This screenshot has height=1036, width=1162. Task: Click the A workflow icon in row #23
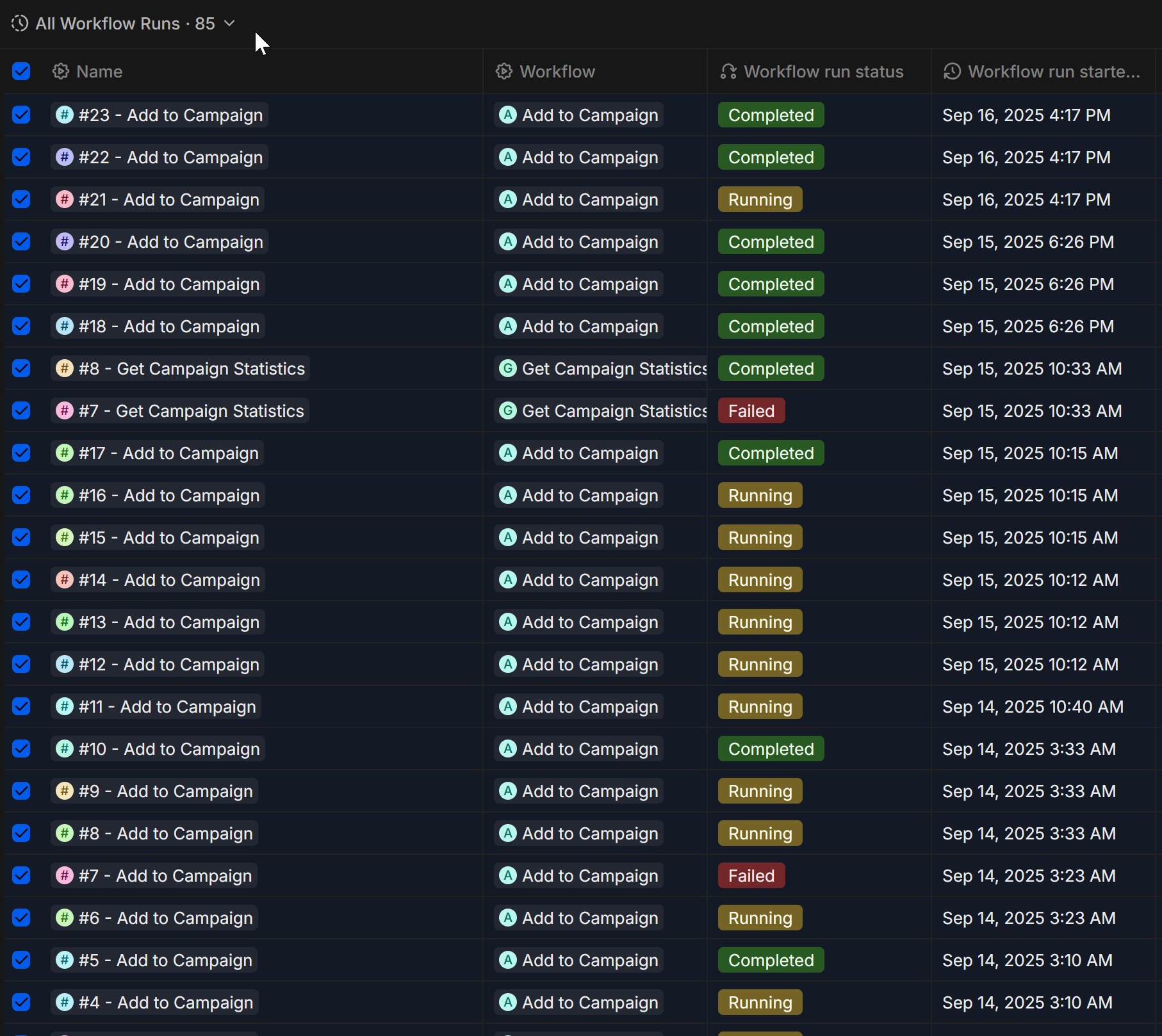[508, 115]
